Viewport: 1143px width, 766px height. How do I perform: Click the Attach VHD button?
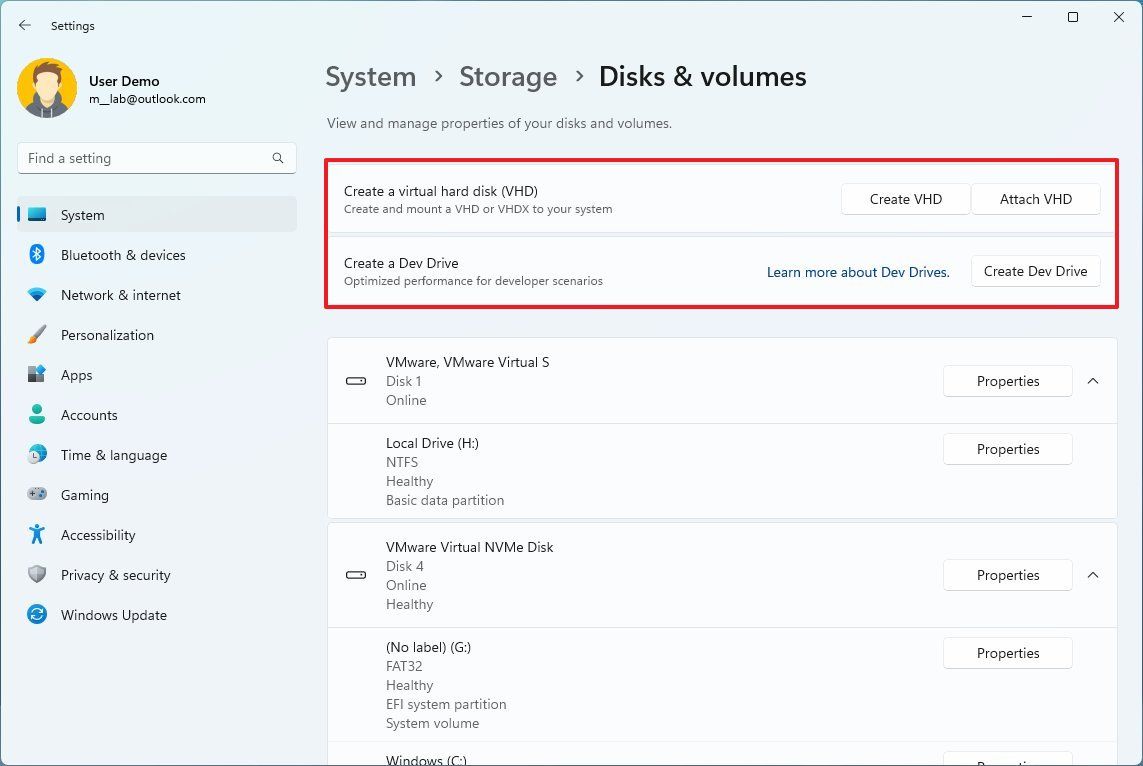1035,199
